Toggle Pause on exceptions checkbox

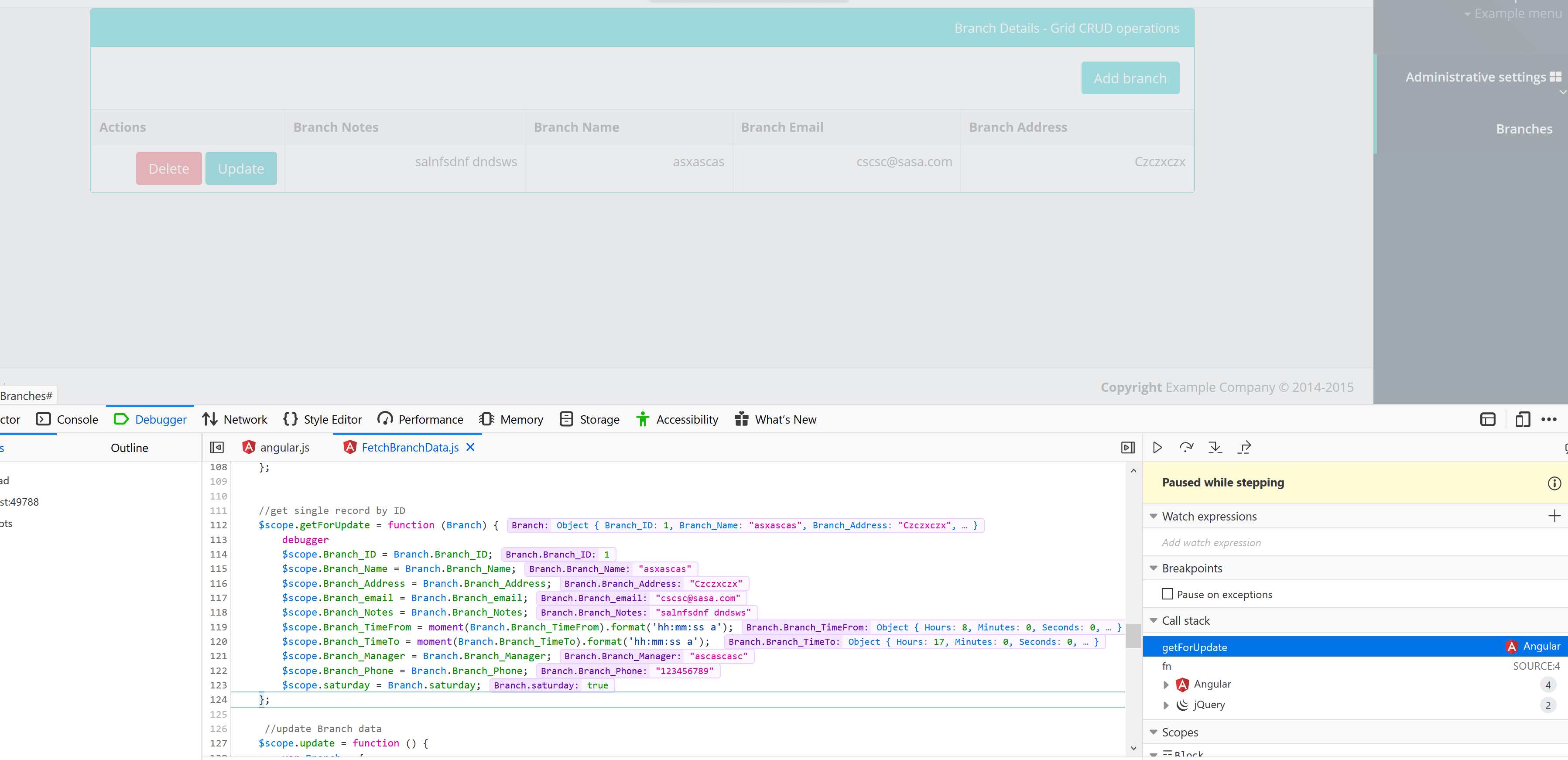click(x=1167, y=594)
